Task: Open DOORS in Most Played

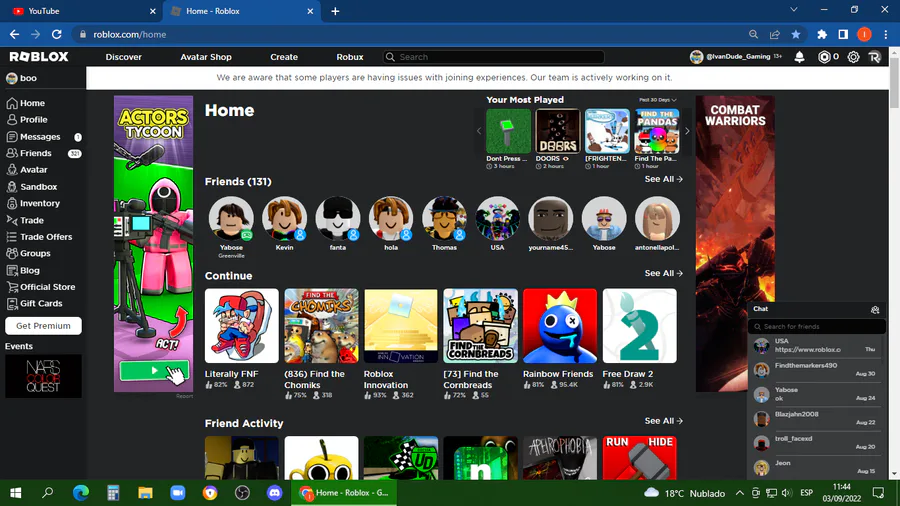Action: coord(557,131)
